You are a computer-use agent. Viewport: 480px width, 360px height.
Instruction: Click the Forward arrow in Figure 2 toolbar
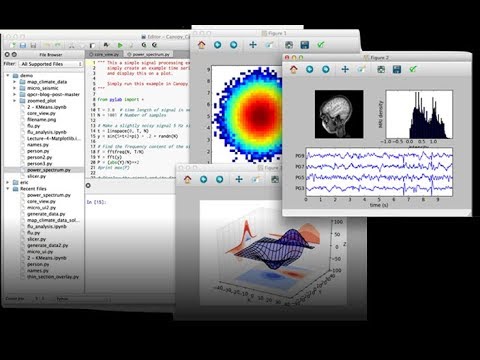[326, 69]
